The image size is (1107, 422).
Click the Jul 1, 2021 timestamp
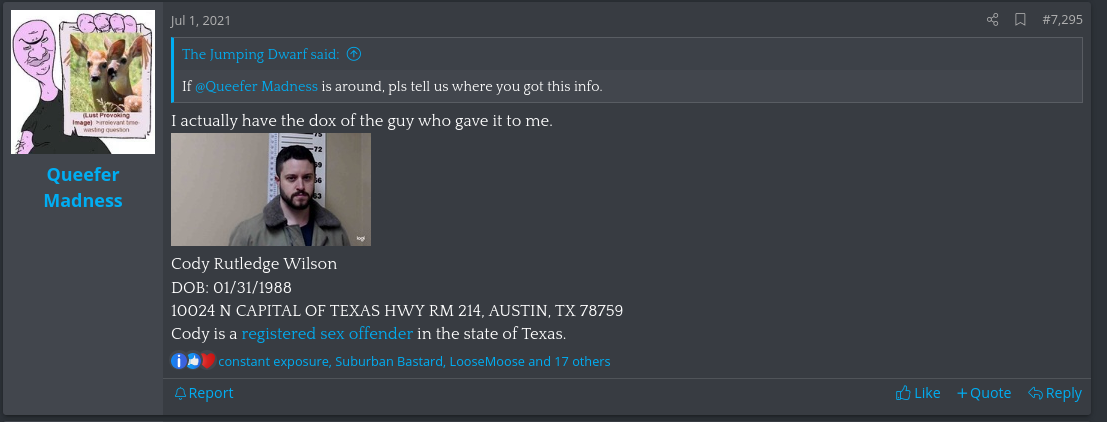click(x=201, y=20)
